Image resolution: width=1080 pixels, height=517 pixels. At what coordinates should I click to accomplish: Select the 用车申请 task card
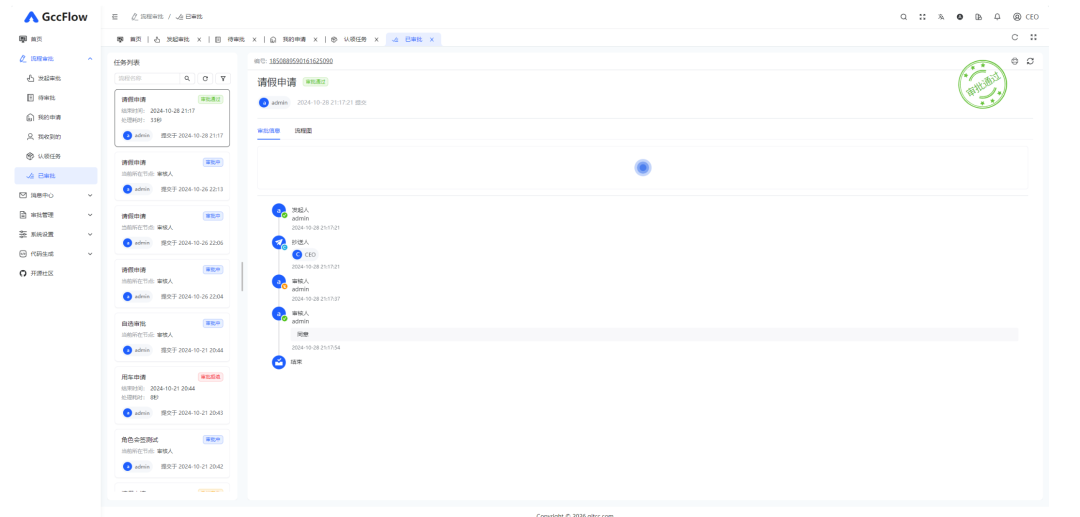coord(172,395)
